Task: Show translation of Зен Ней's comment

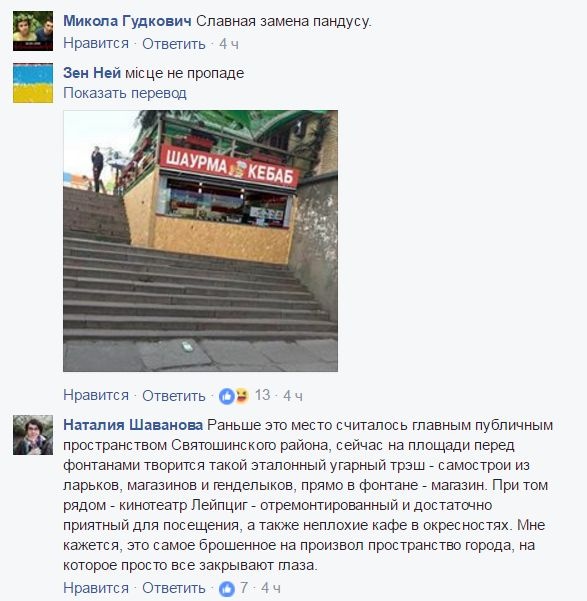Action: [125, 93]
